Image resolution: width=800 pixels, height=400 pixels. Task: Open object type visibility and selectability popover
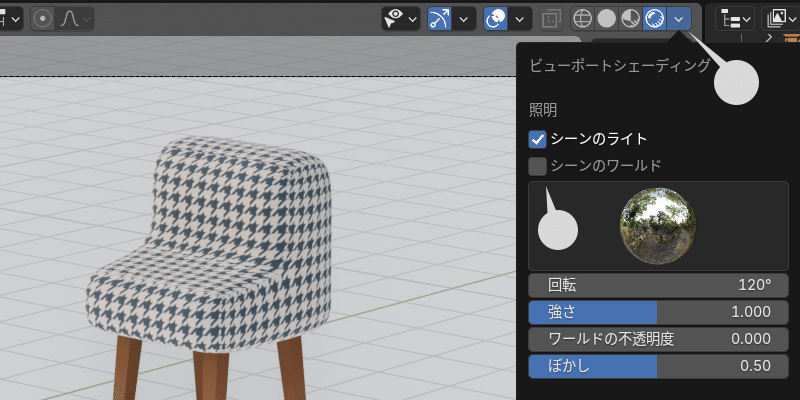[401, 19]
